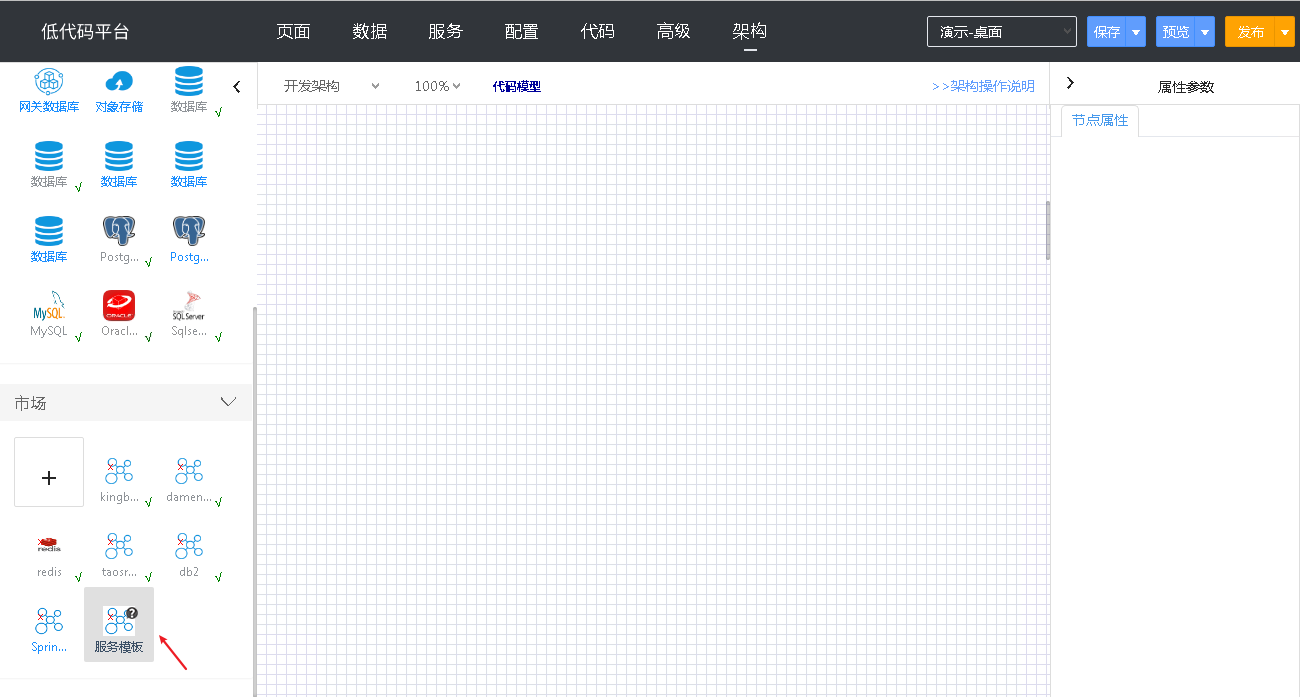Open the 配置 menu

[x=521, y=31]
